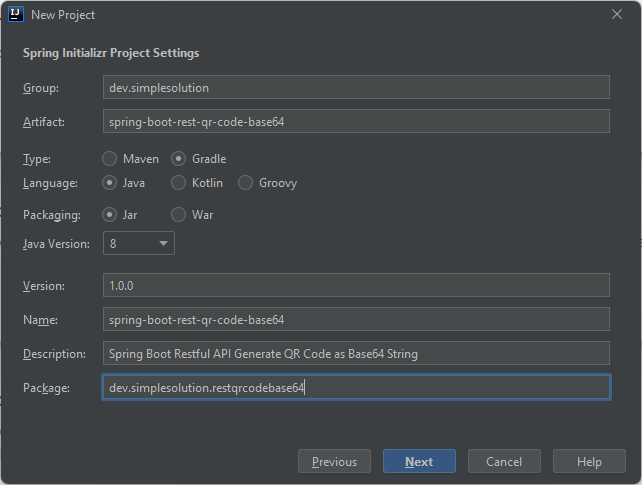642x485 pixels.
Task: Click the Package name field
Action: click(x=356, y=387)
